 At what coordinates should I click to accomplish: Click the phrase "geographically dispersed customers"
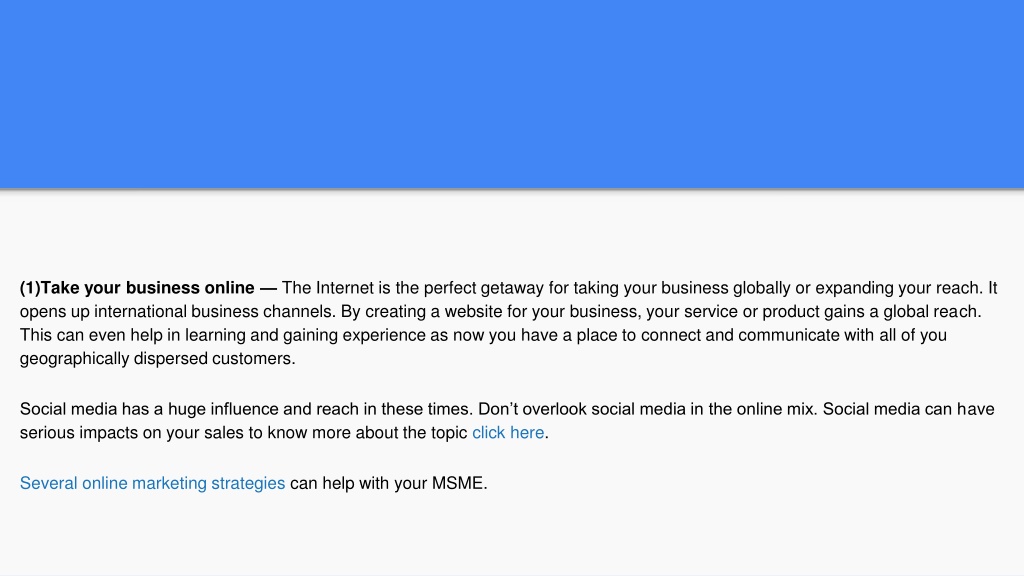[x=157, y=359]
